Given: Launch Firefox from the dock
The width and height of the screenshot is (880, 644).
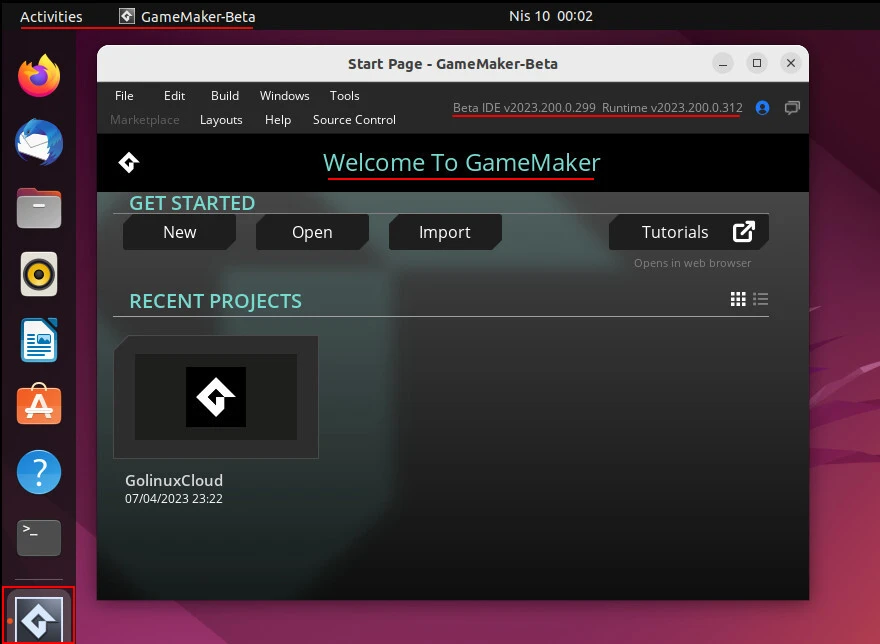Looking at the screenshot, I should click(x=38, y=75).
